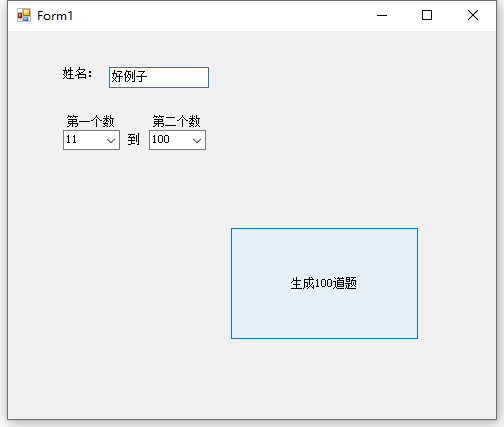The height and width of the screenshot is (427, 504).
Task: Place cursor after 好例子 text in name field
Action: (148, 77)
